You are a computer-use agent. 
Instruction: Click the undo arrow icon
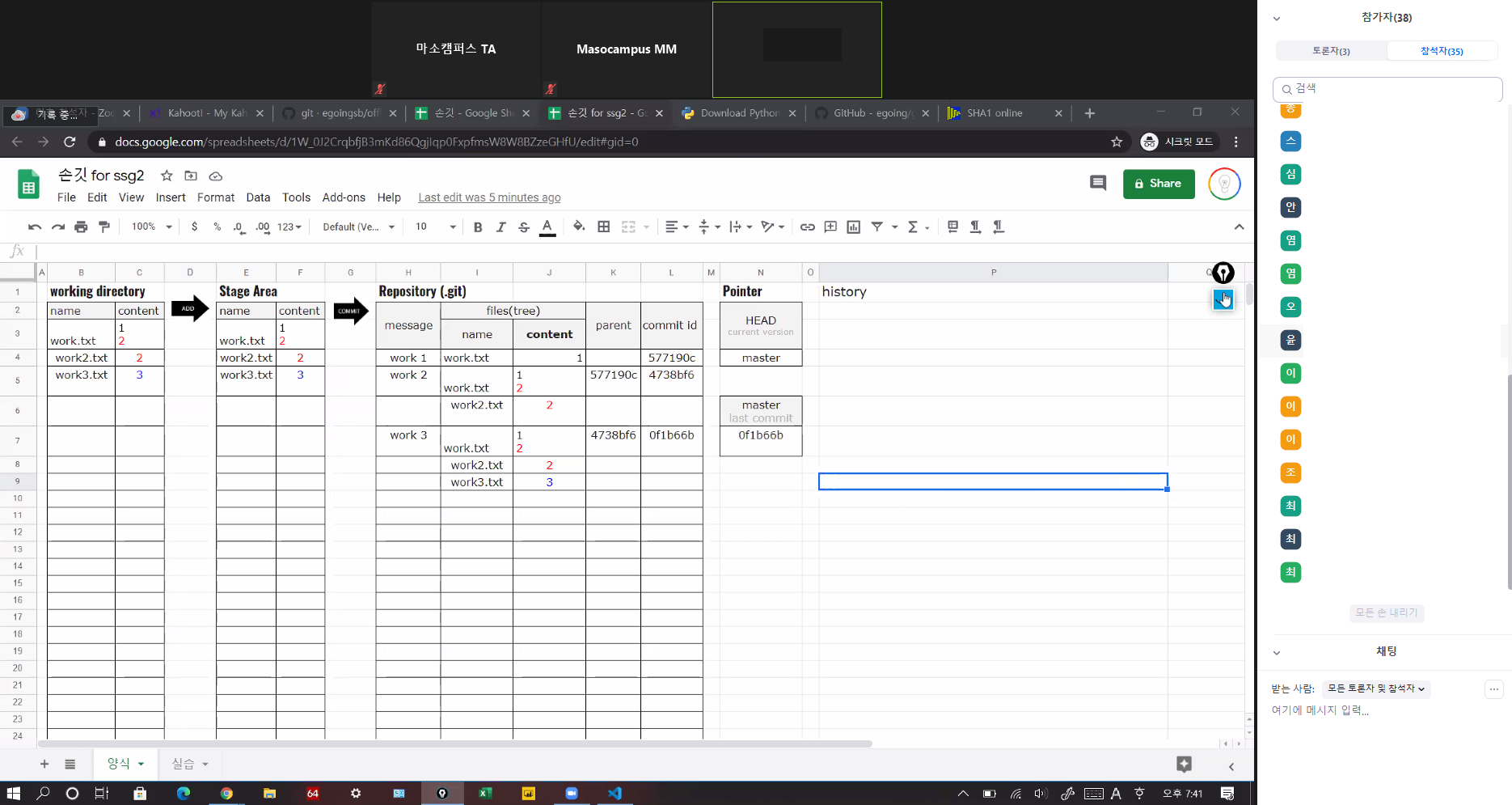(x=34, y=227)
